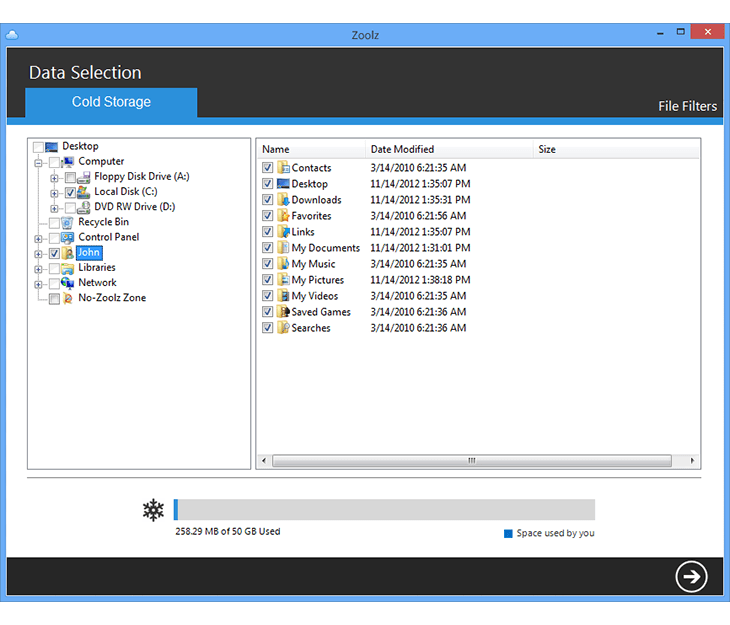Maximize the Zoolz window
This screenshot has width=730, height=625.
click(681, 32)
